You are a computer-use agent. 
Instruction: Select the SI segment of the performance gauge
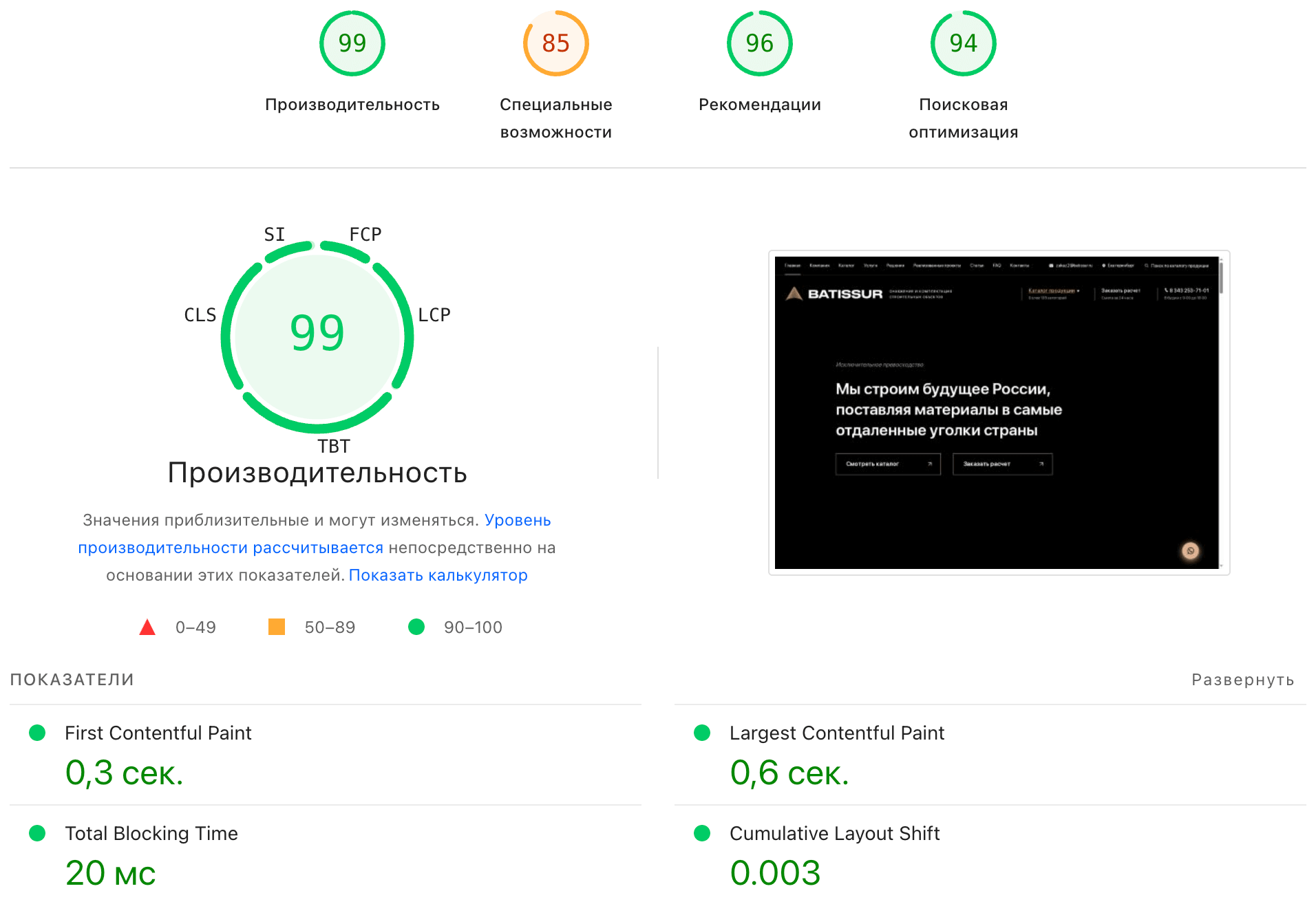click(x=288, y=251)
